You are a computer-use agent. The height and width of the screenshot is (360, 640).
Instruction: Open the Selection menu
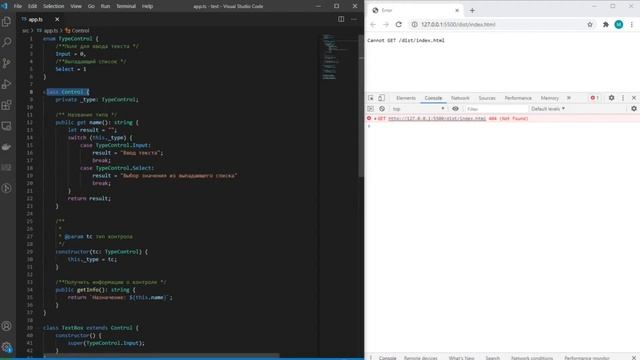click(x=53, y=6)
